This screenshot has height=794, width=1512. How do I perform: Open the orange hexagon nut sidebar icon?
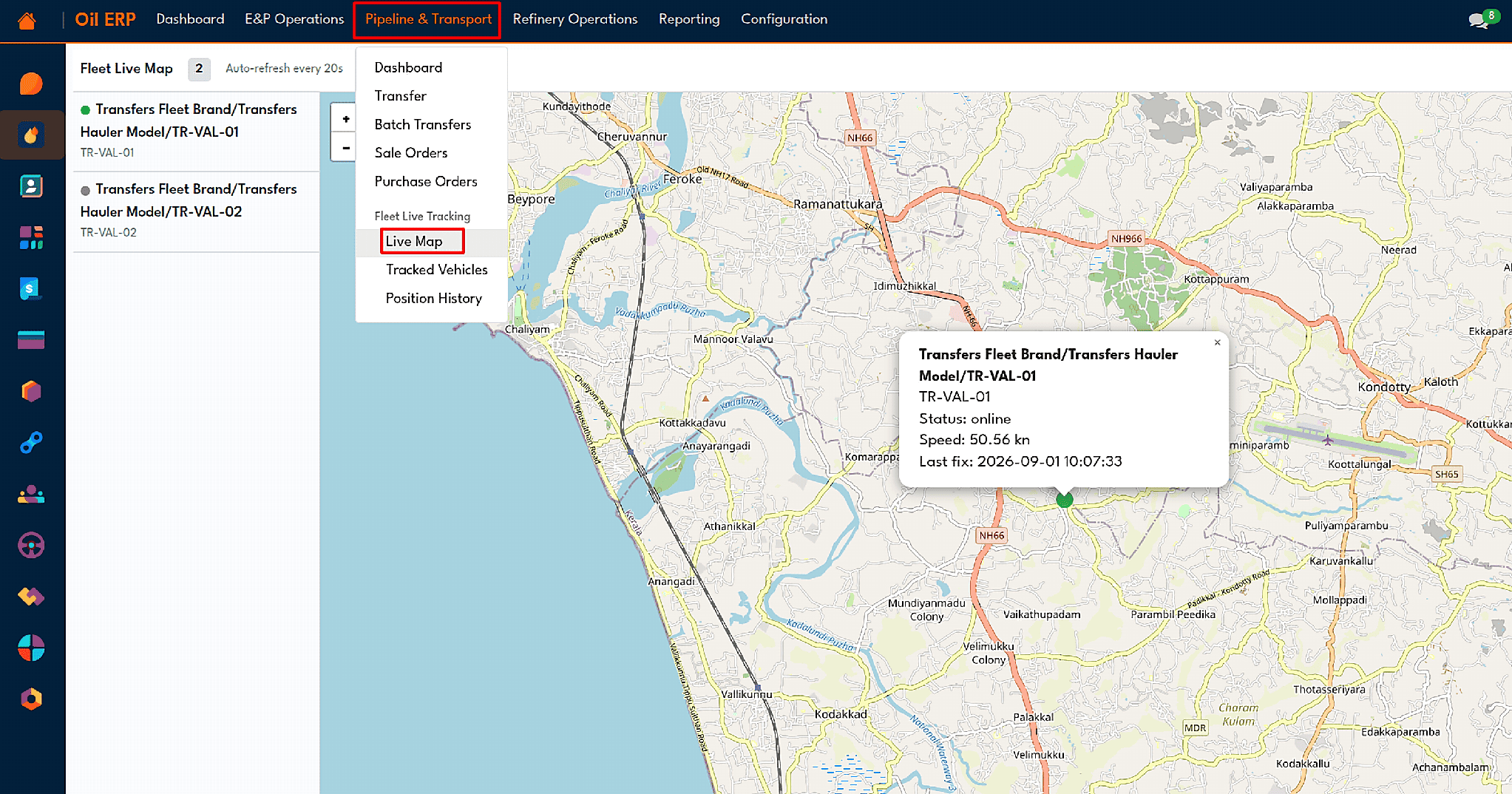(31, 699)
